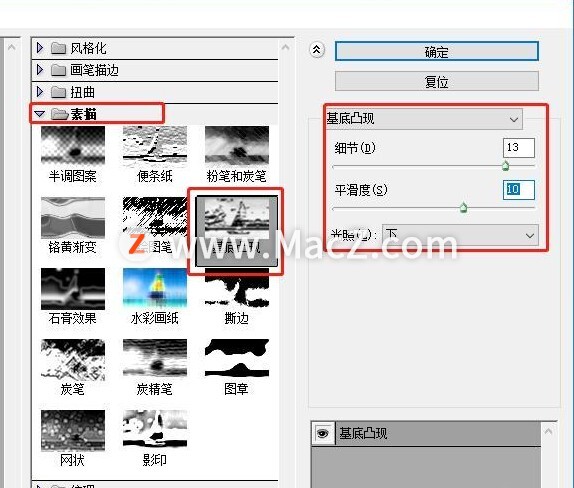574x488 pixels.
Task: Select the 基底凸现 filter thumbnail
Action: click(x=237, y=231)
